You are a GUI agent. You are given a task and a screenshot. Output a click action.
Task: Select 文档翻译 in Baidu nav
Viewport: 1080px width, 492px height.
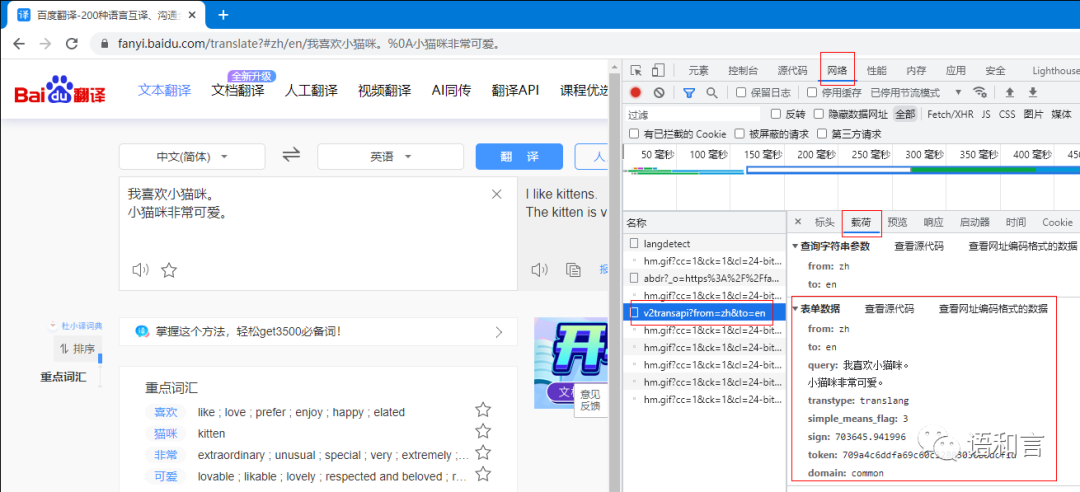click(x=238, y=90)
